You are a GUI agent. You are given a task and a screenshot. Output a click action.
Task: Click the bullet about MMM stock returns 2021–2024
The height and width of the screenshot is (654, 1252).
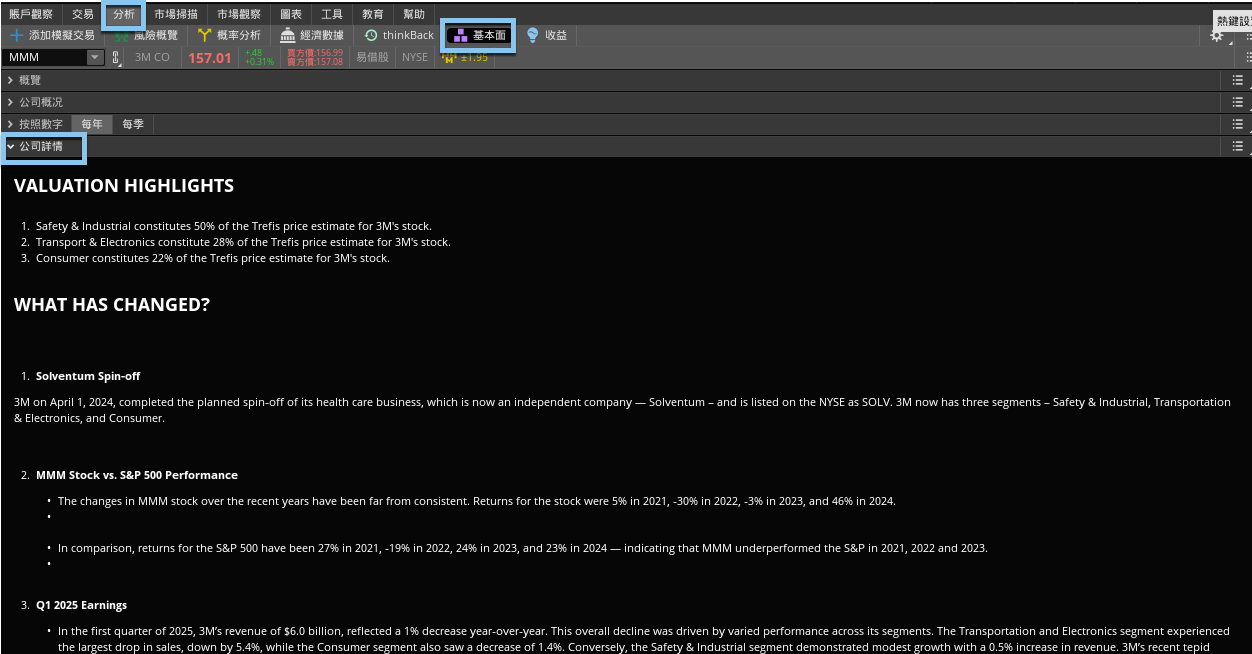[476, 501]
